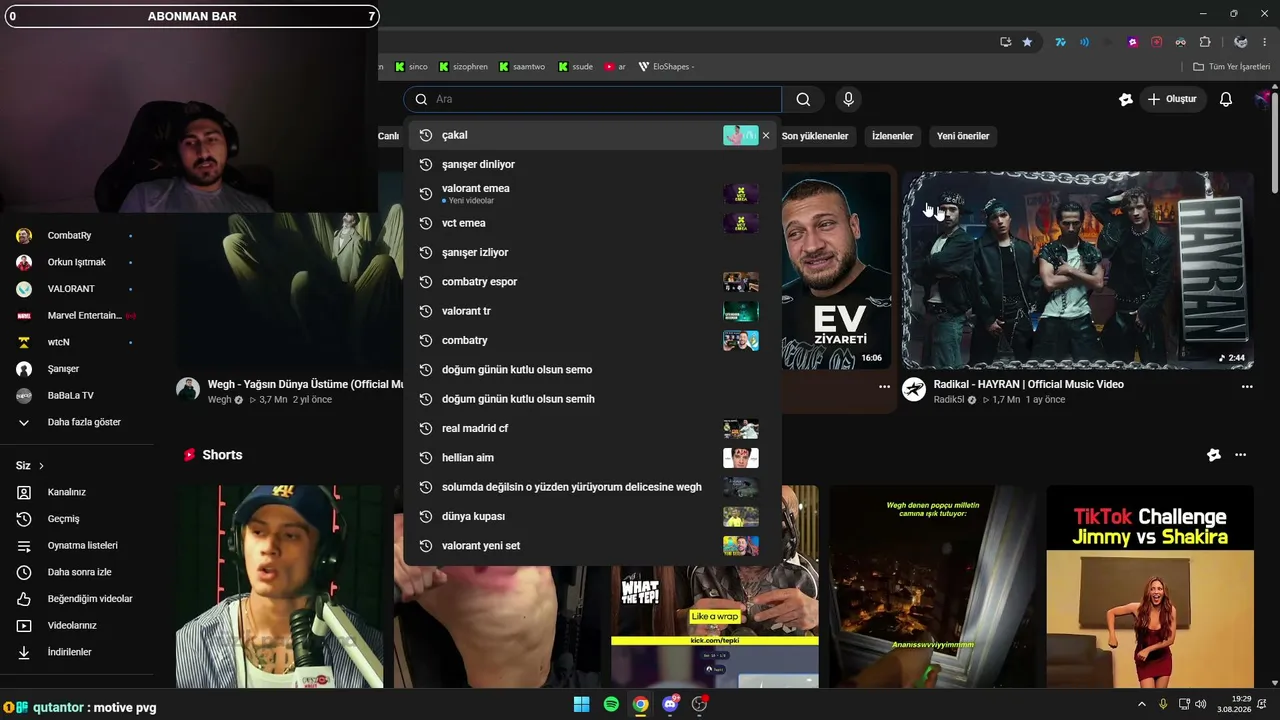Open the EloShapes bookmark

(x=666, y=67)
